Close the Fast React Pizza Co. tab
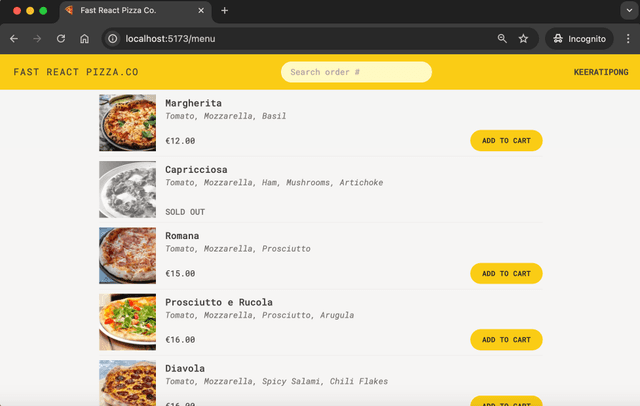 point(201,11)
